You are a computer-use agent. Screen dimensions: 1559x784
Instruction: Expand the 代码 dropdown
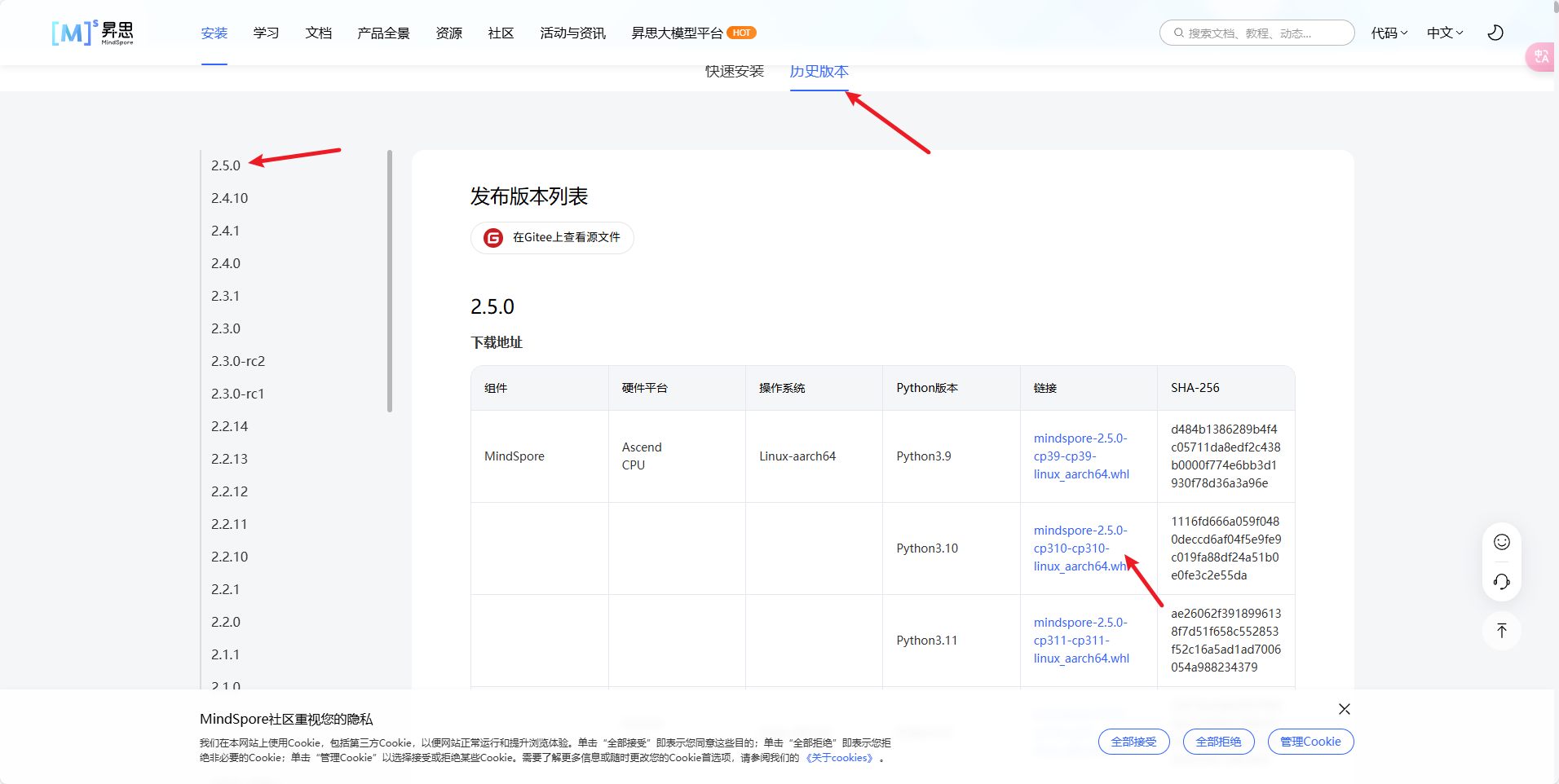pyautogui.click(x=1389, y=33)
